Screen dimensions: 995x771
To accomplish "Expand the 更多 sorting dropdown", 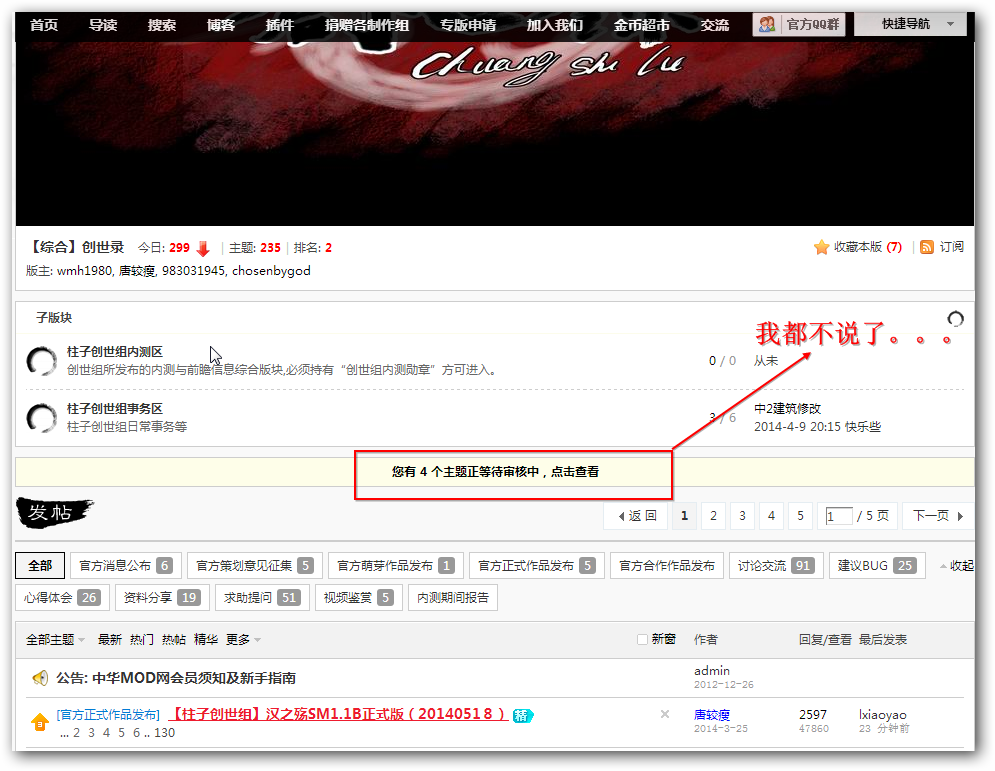I will coord(243,639).
